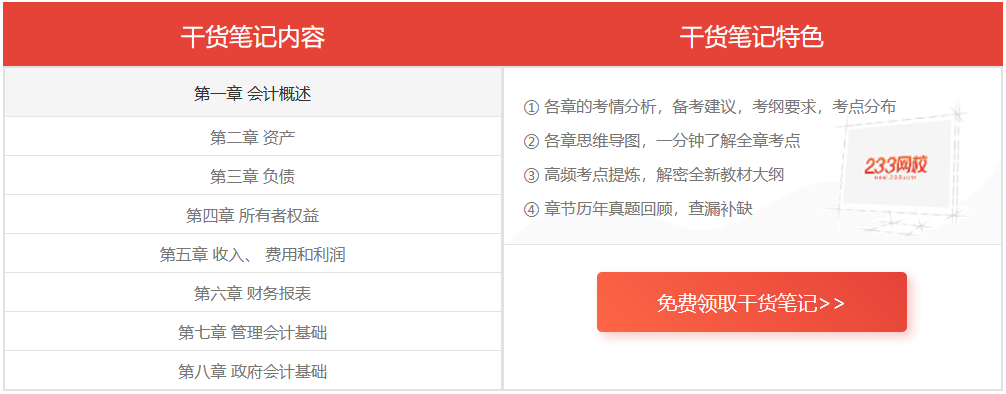Select 第八章 政府会计基础 chapter
Screen dimensions: 1006x394
coord(253,372)
